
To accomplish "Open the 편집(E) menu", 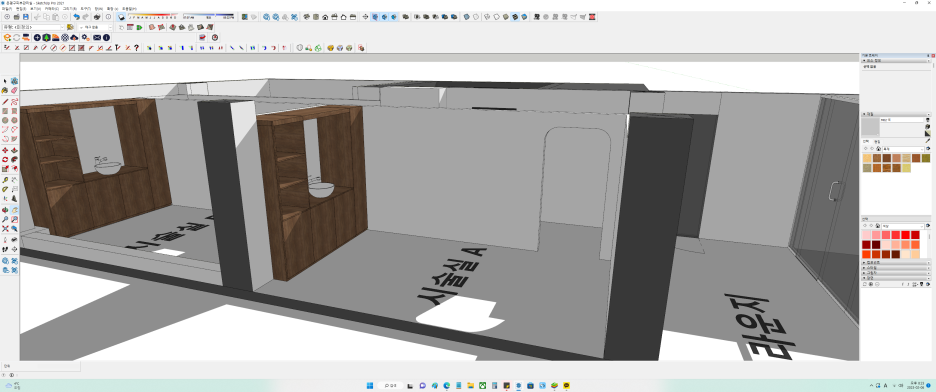I will 21,8.
